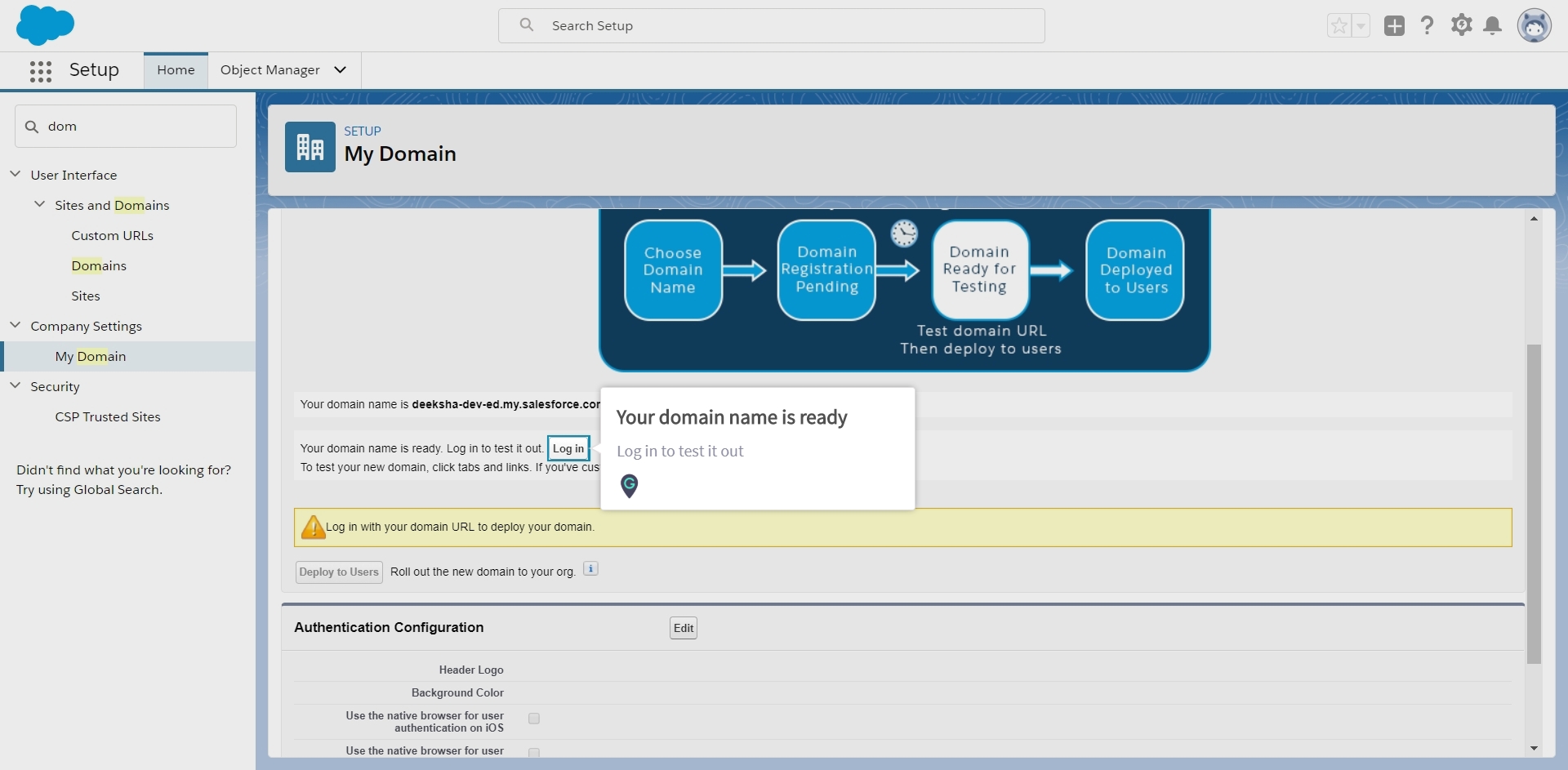Collapse the Security section
This screenshot has width=1568, height=770.
(16, 385)
